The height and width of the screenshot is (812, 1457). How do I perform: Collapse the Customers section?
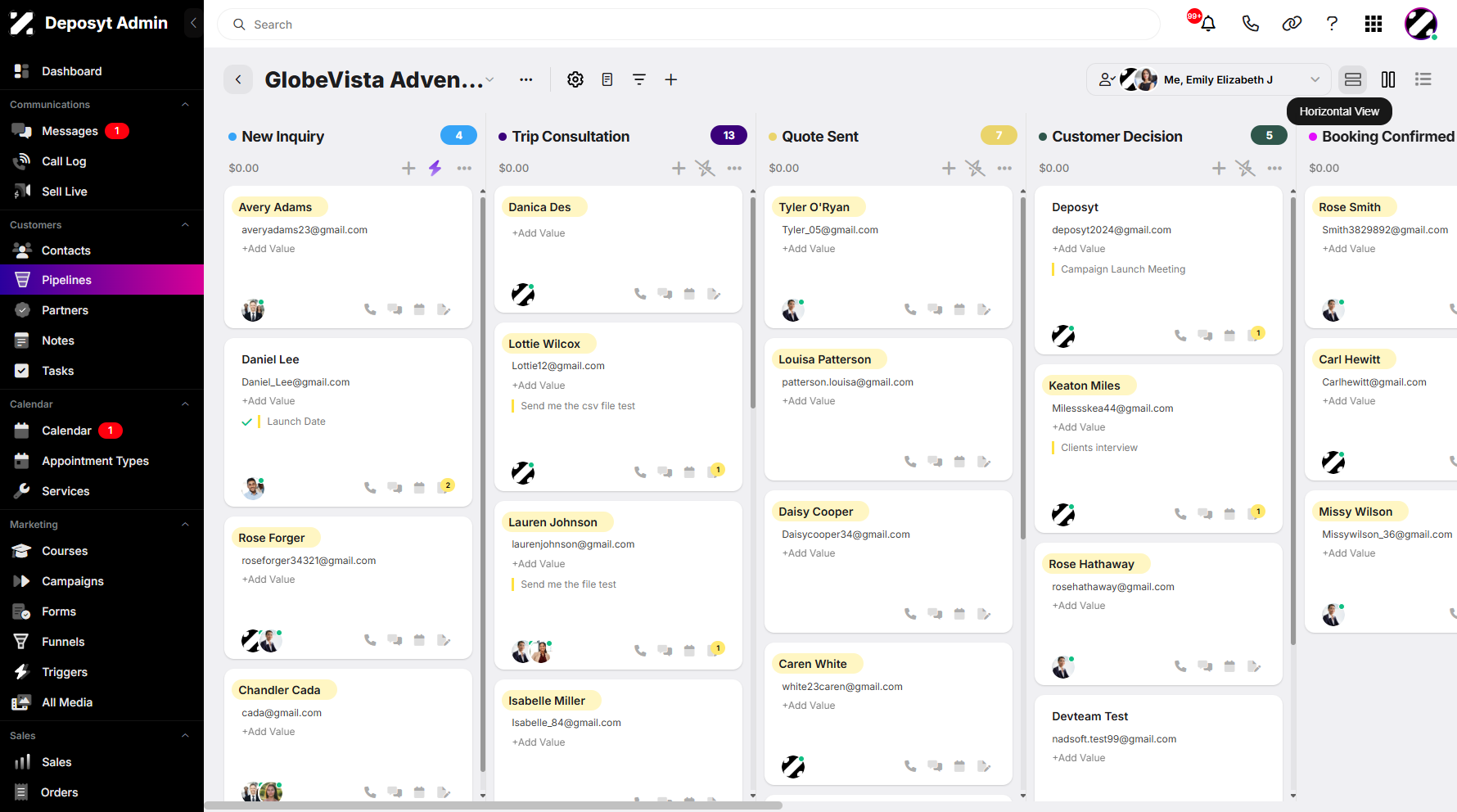185,225
